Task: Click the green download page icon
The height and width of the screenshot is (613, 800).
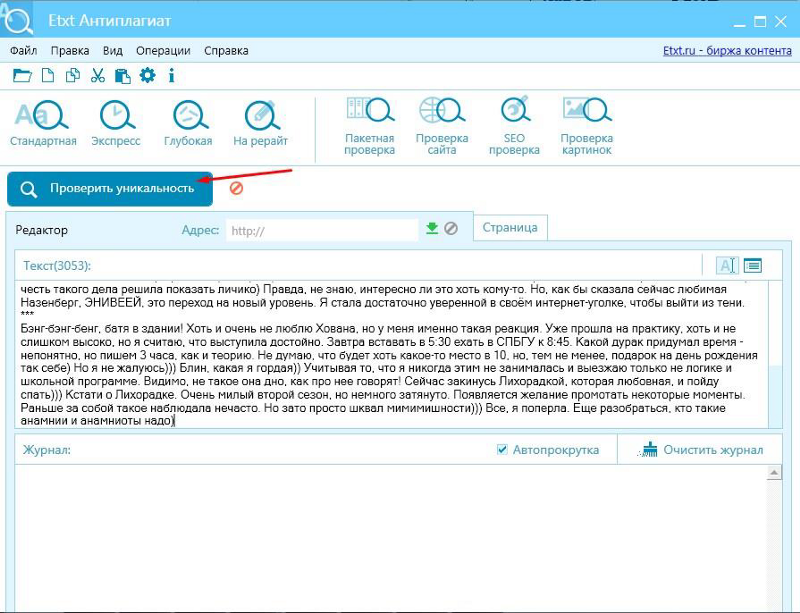Action: [432, 229]
